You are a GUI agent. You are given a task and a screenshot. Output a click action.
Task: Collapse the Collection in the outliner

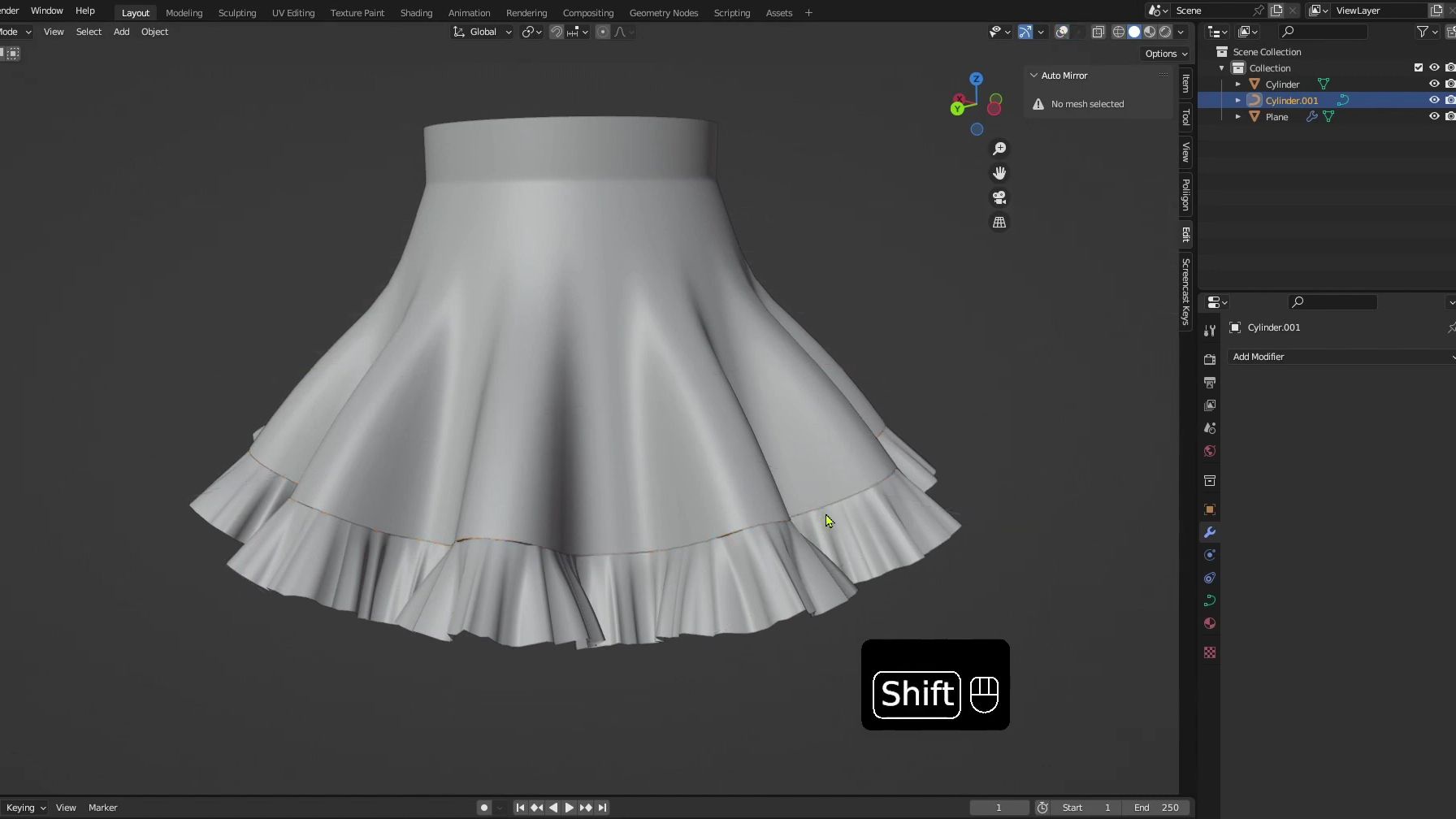coord(1221,67)
